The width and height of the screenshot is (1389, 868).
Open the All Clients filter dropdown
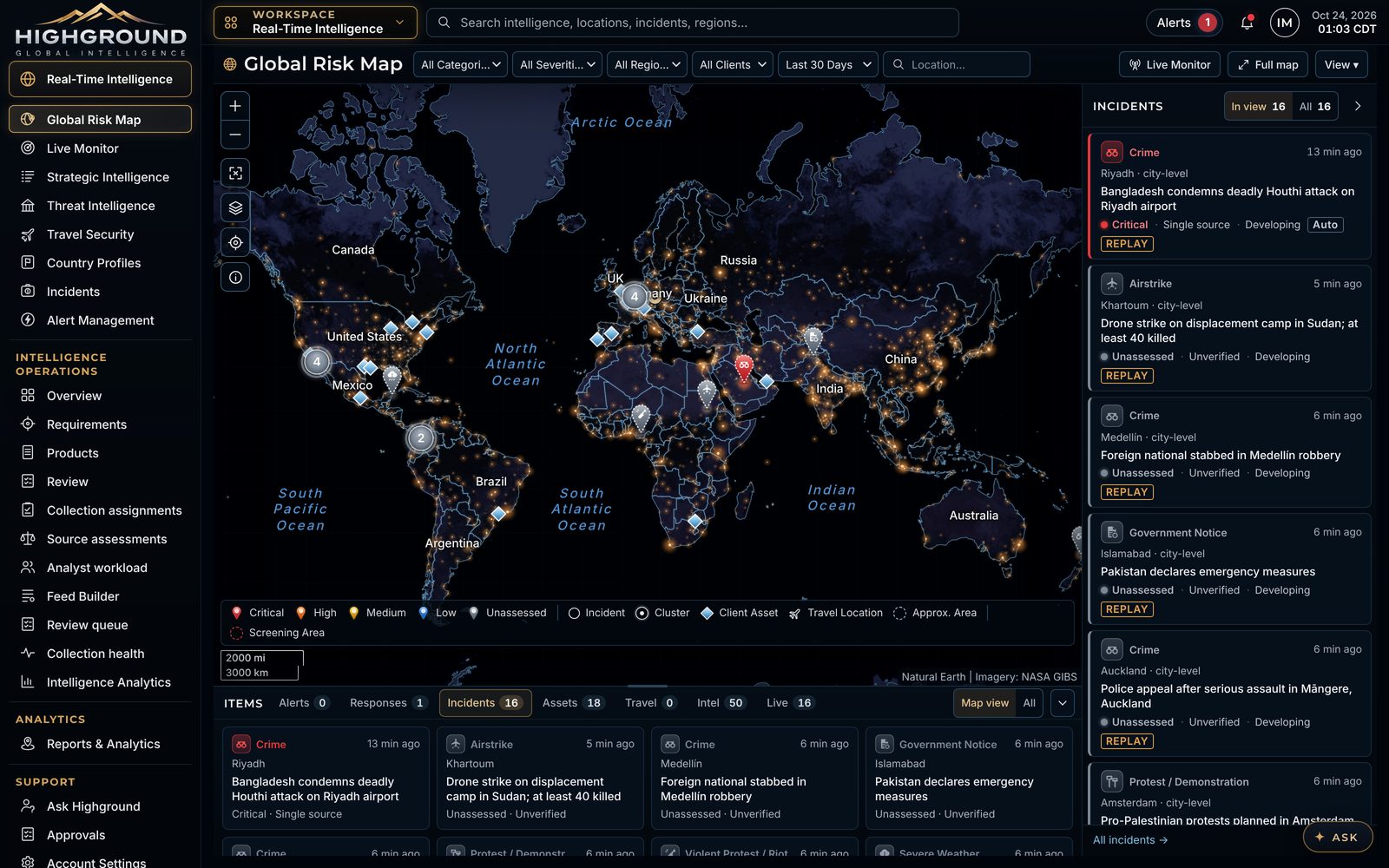click(733, 64)
